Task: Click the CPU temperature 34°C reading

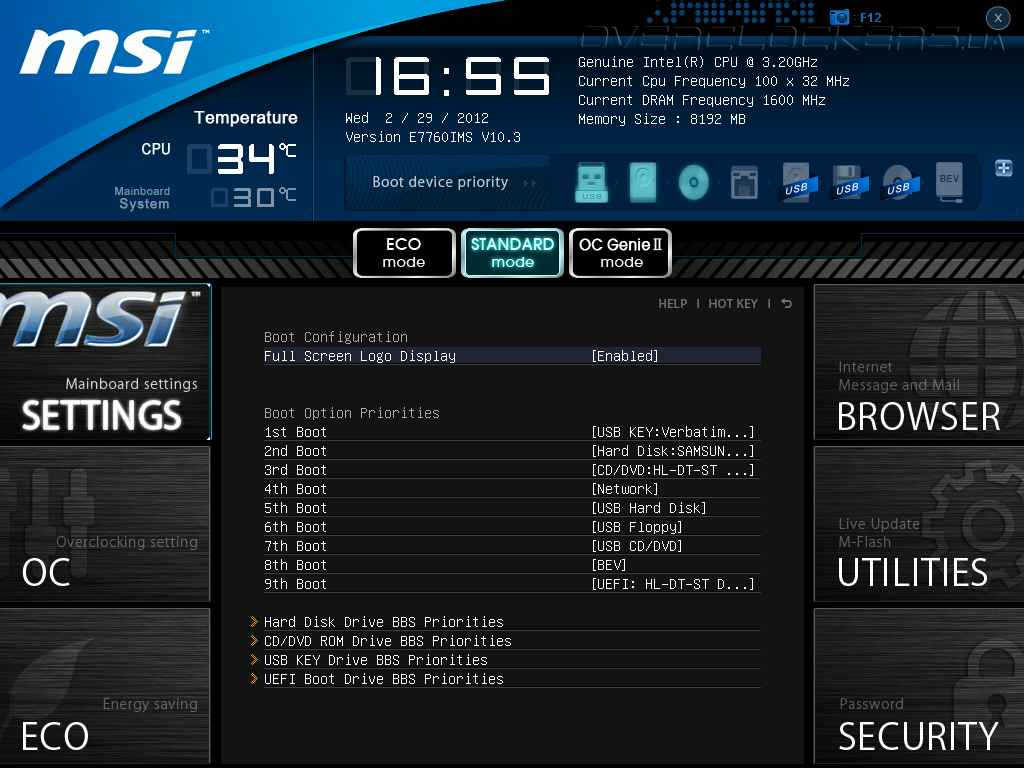Action: 242,159
